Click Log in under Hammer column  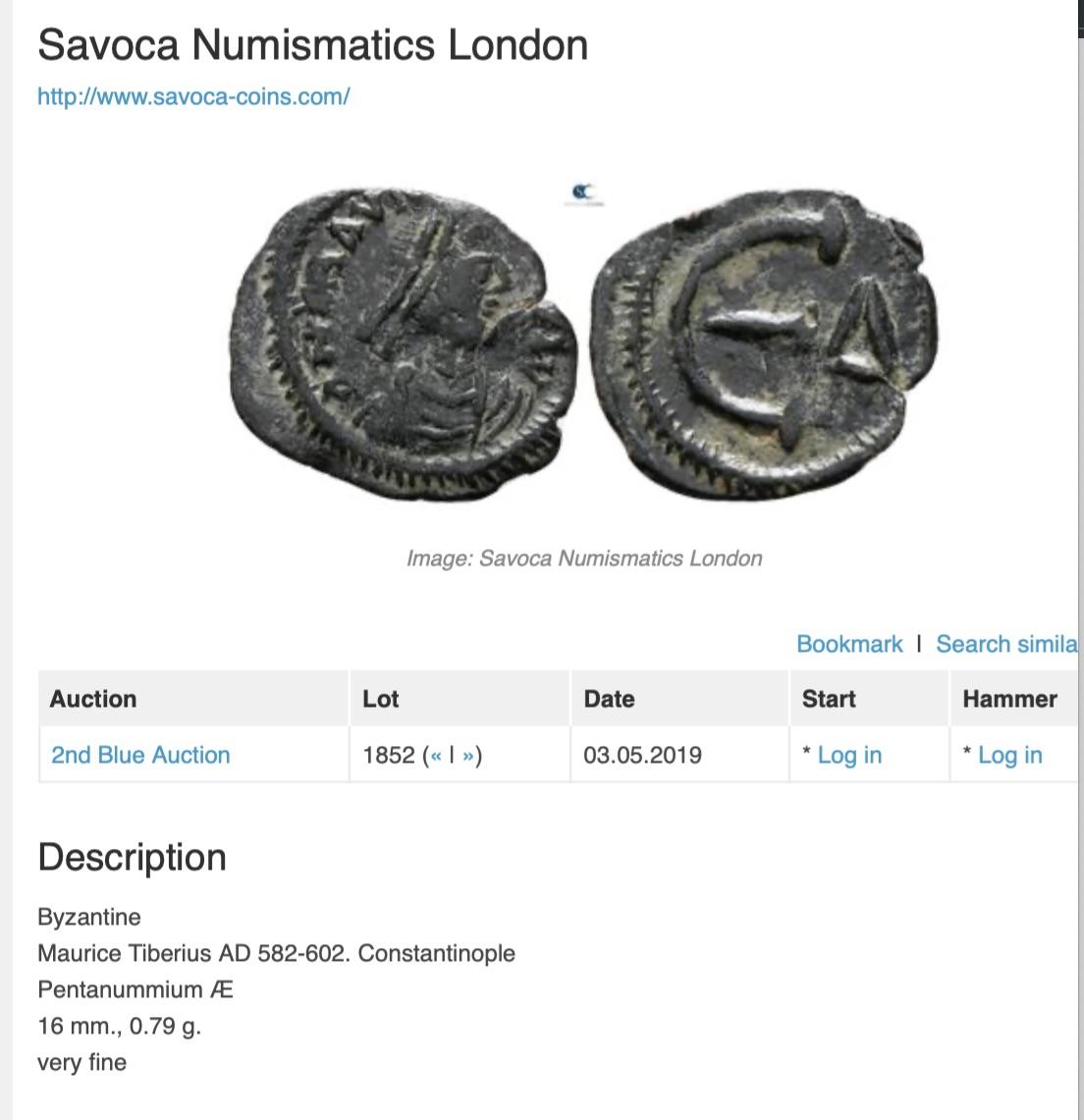click(1009, 755)
